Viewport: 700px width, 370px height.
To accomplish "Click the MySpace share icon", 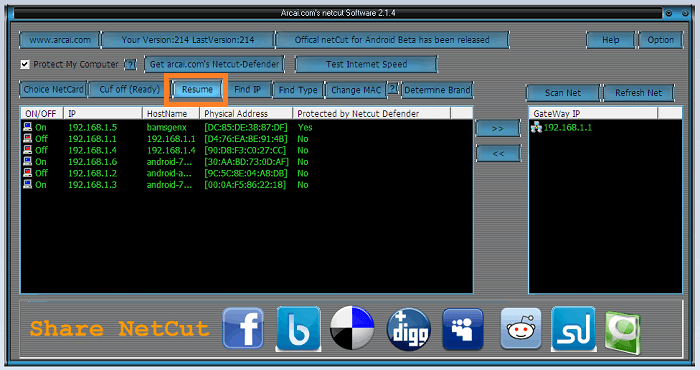I will pos(463,329).
